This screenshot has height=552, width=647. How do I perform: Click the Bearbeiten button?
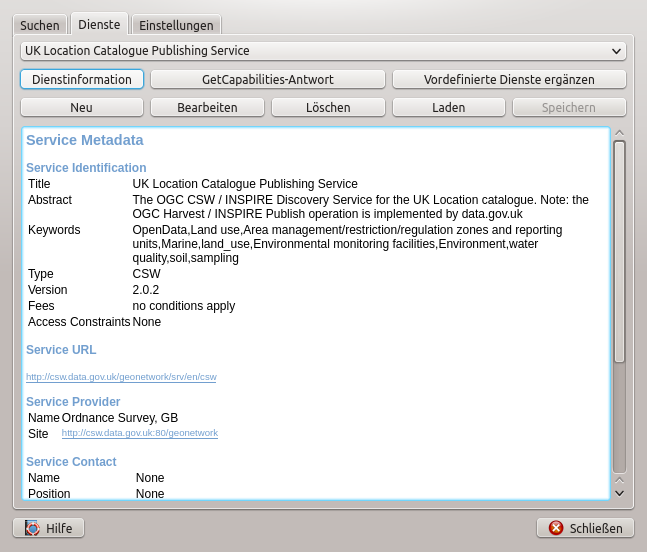coord(207,107)
